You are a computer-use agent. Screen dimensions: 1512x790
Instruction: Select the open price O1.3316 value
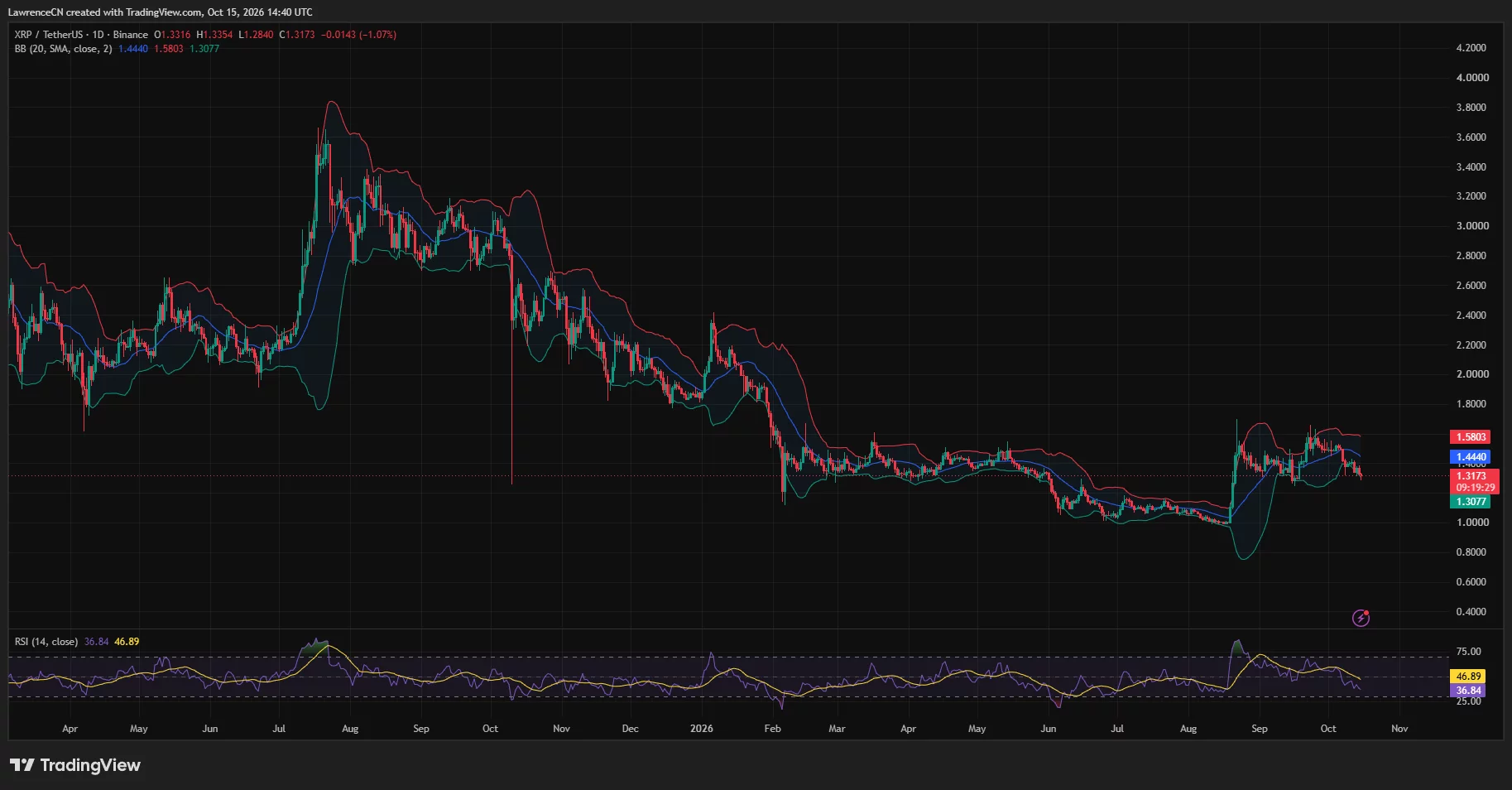(x=172, y=35)
